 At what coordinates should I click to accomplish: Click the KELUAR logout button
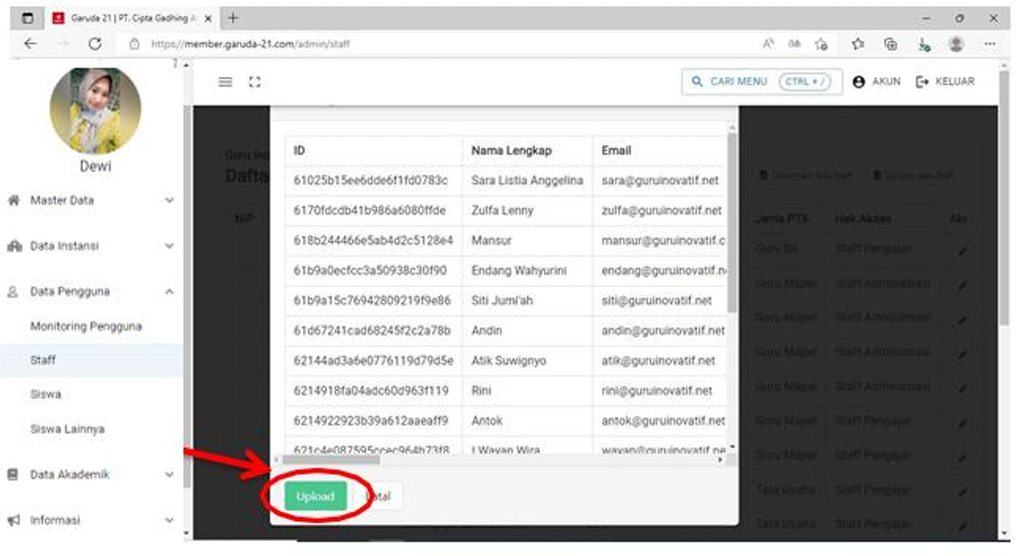point(945,82)
